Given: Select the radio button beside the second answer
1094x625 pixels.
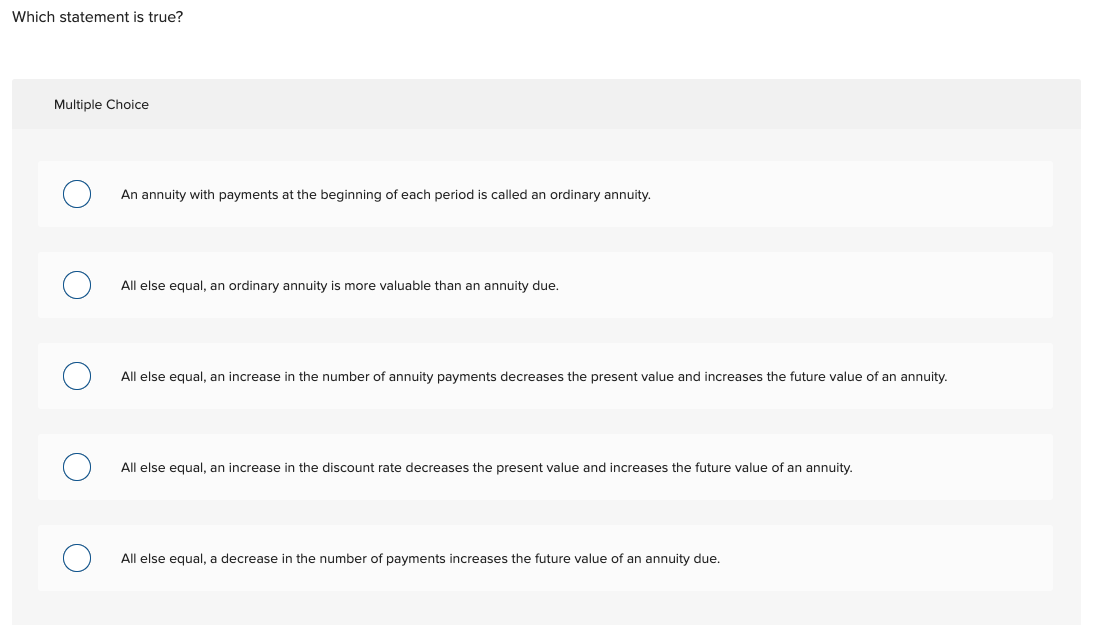Looking at the screenshot, I should 77,285.
